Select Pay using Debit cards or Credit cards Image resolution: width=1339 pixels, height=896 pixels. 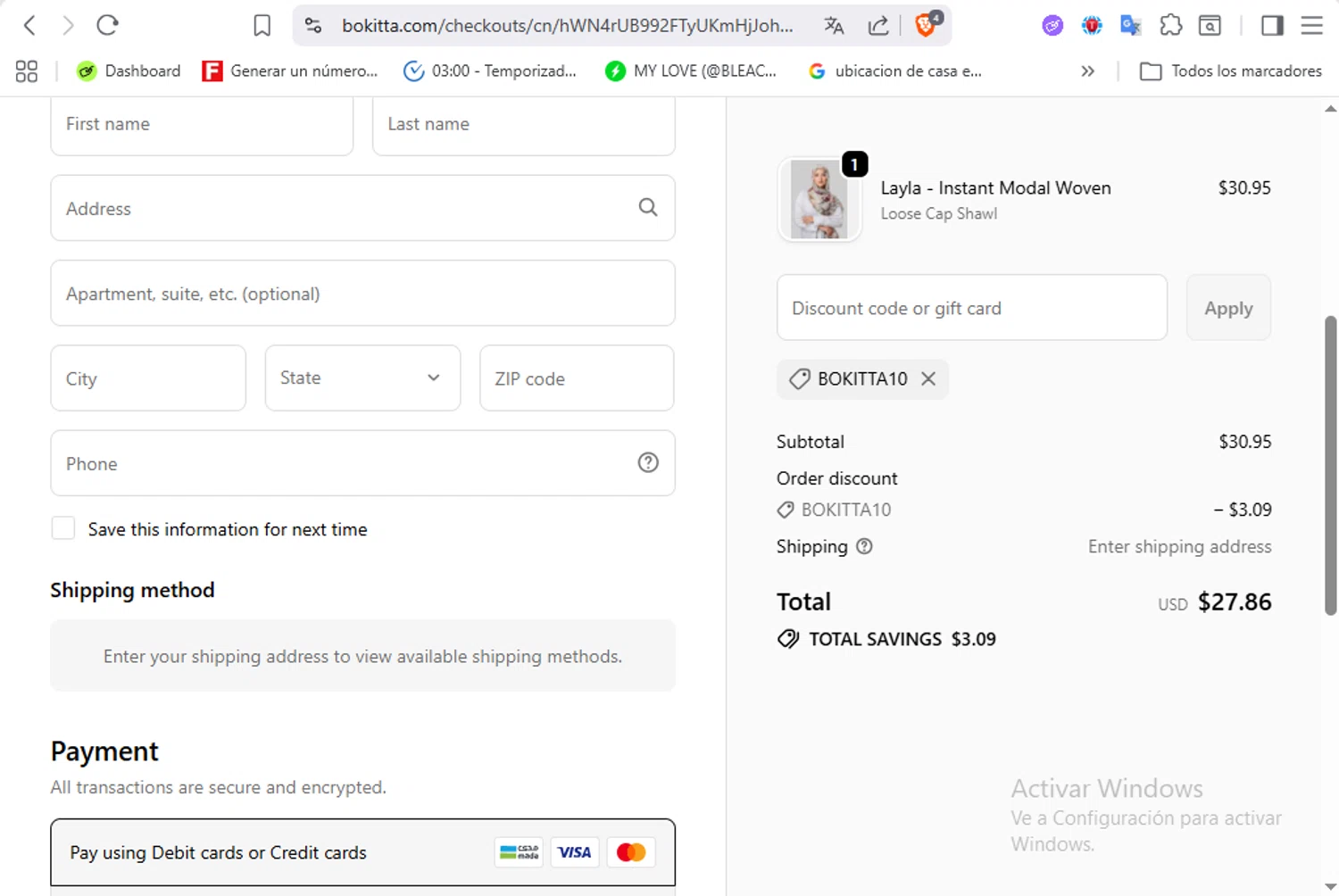(x=362, y=852)
